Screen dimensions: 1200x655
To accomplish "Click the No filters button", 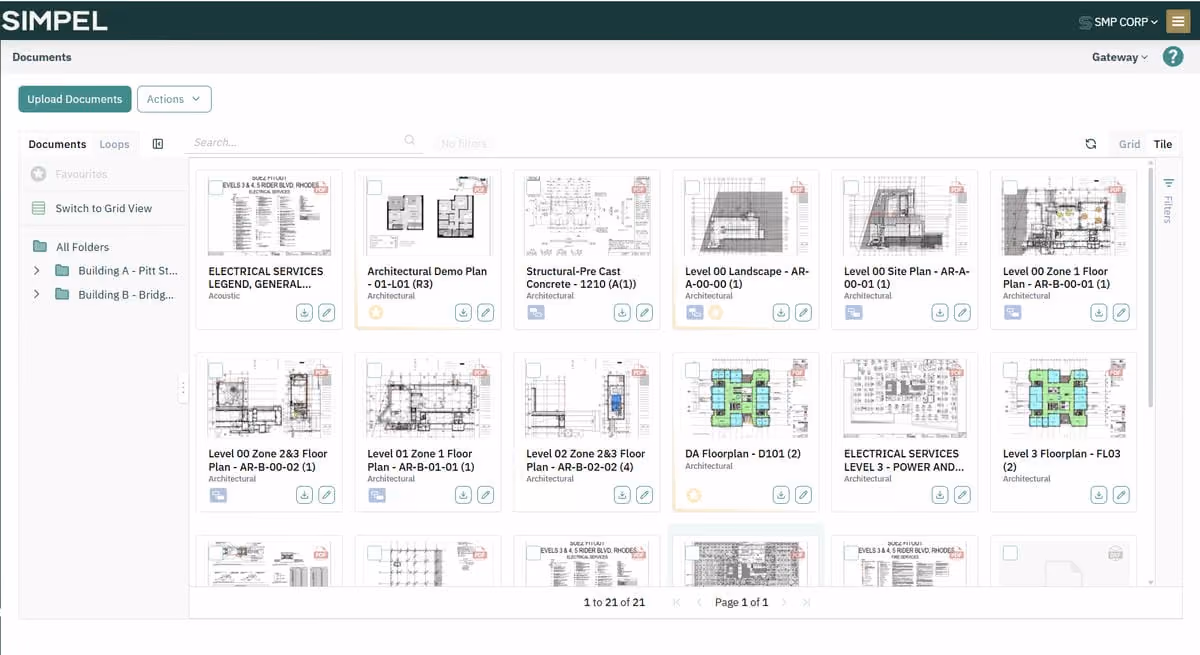I will [464, 144].
